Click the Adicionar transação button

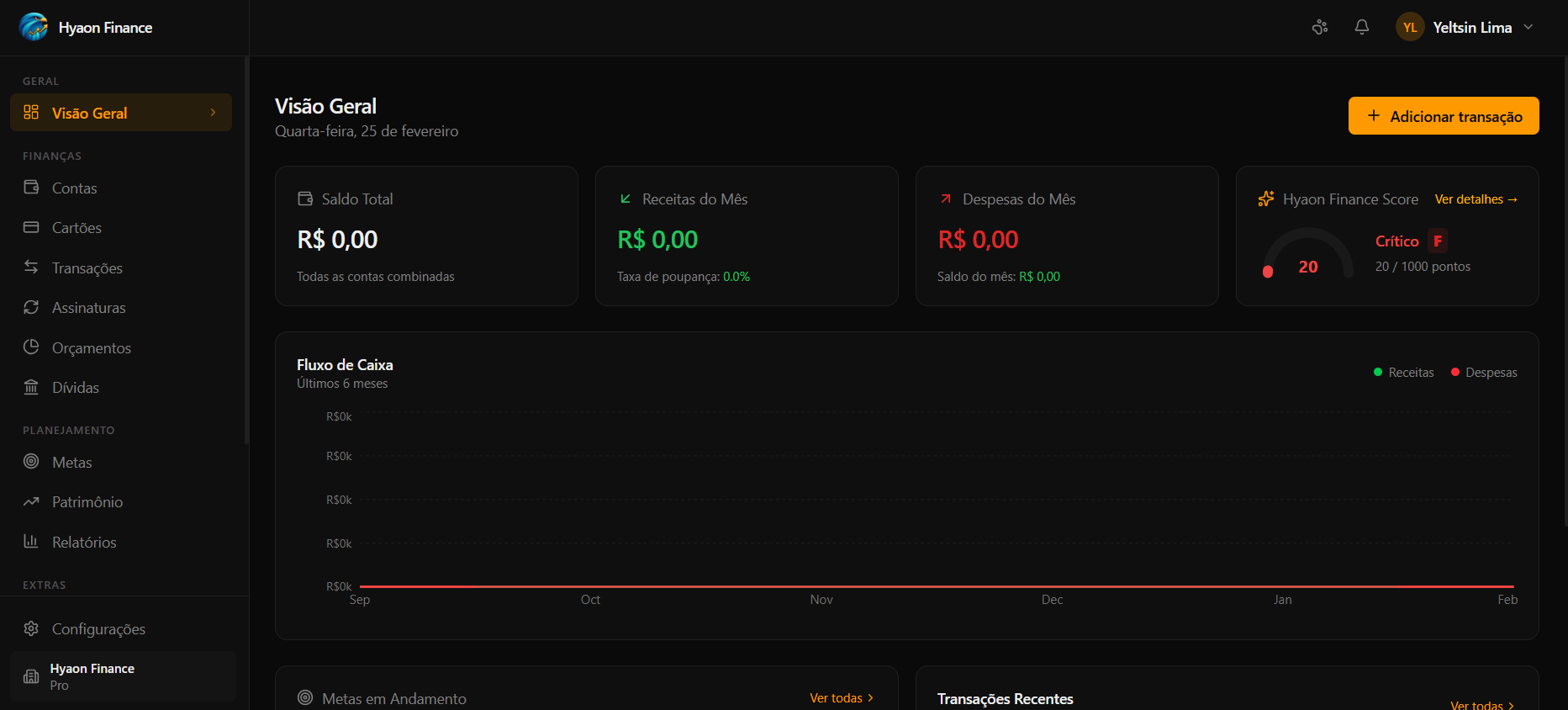[x=1444, y=115]
